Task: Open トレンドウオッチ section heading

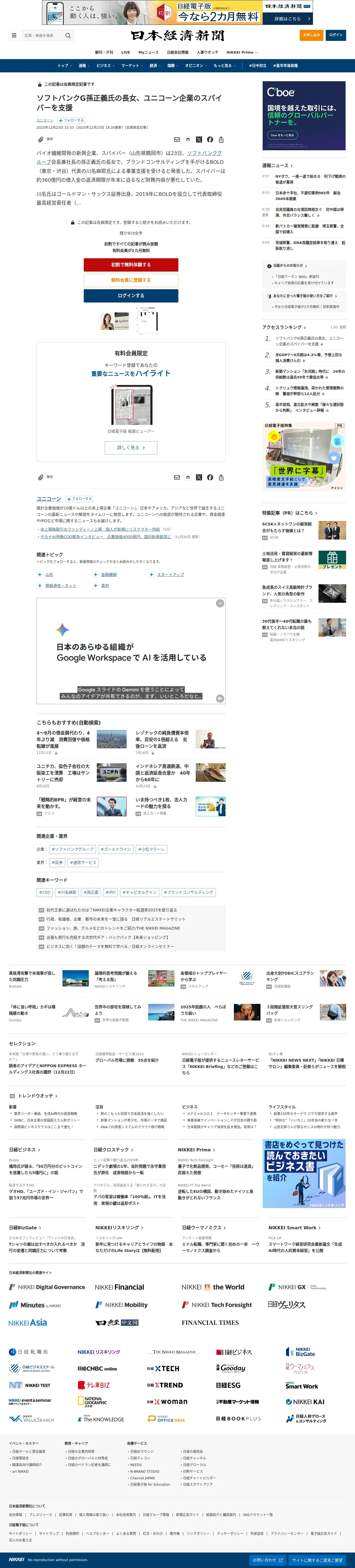Action: coord(38,1096)
